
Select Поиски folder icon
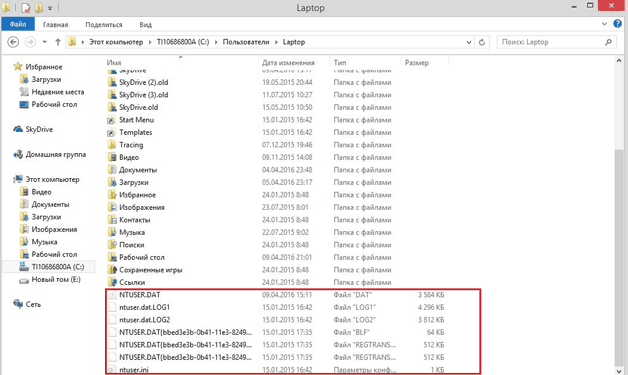[112, 244]
